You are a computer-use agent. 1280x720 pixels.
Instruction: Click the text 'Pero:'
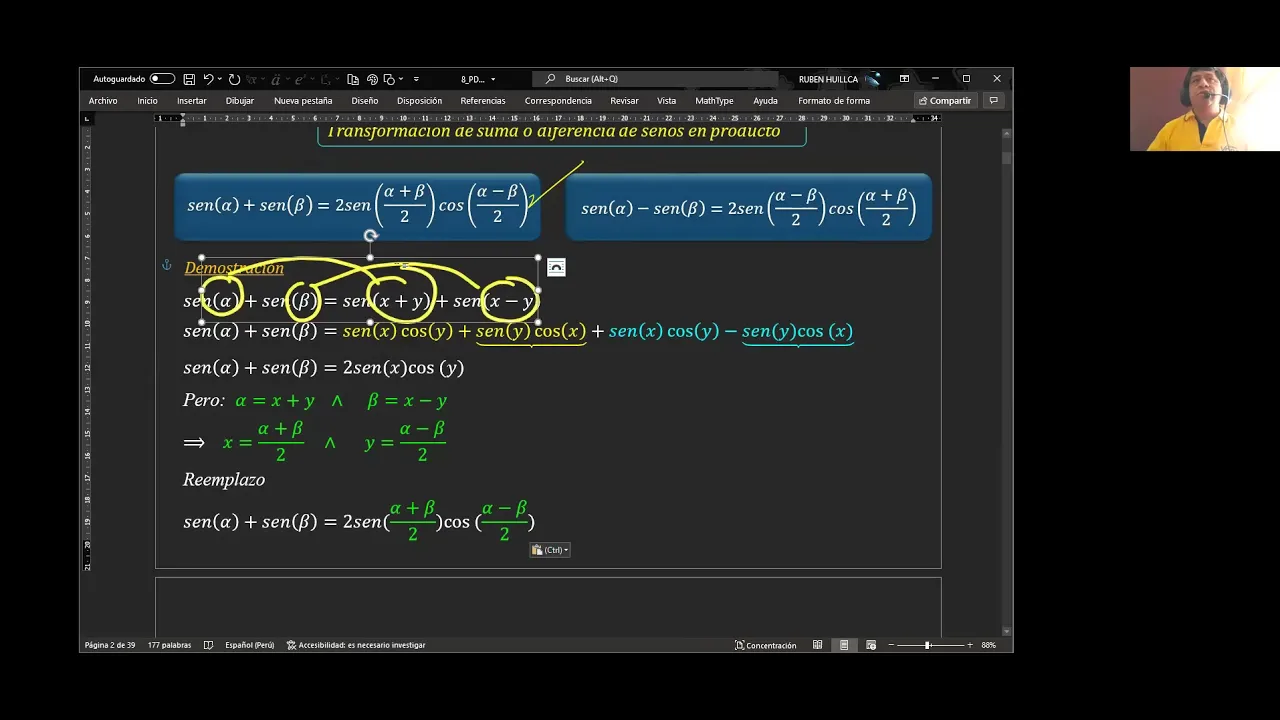(204, 401)
